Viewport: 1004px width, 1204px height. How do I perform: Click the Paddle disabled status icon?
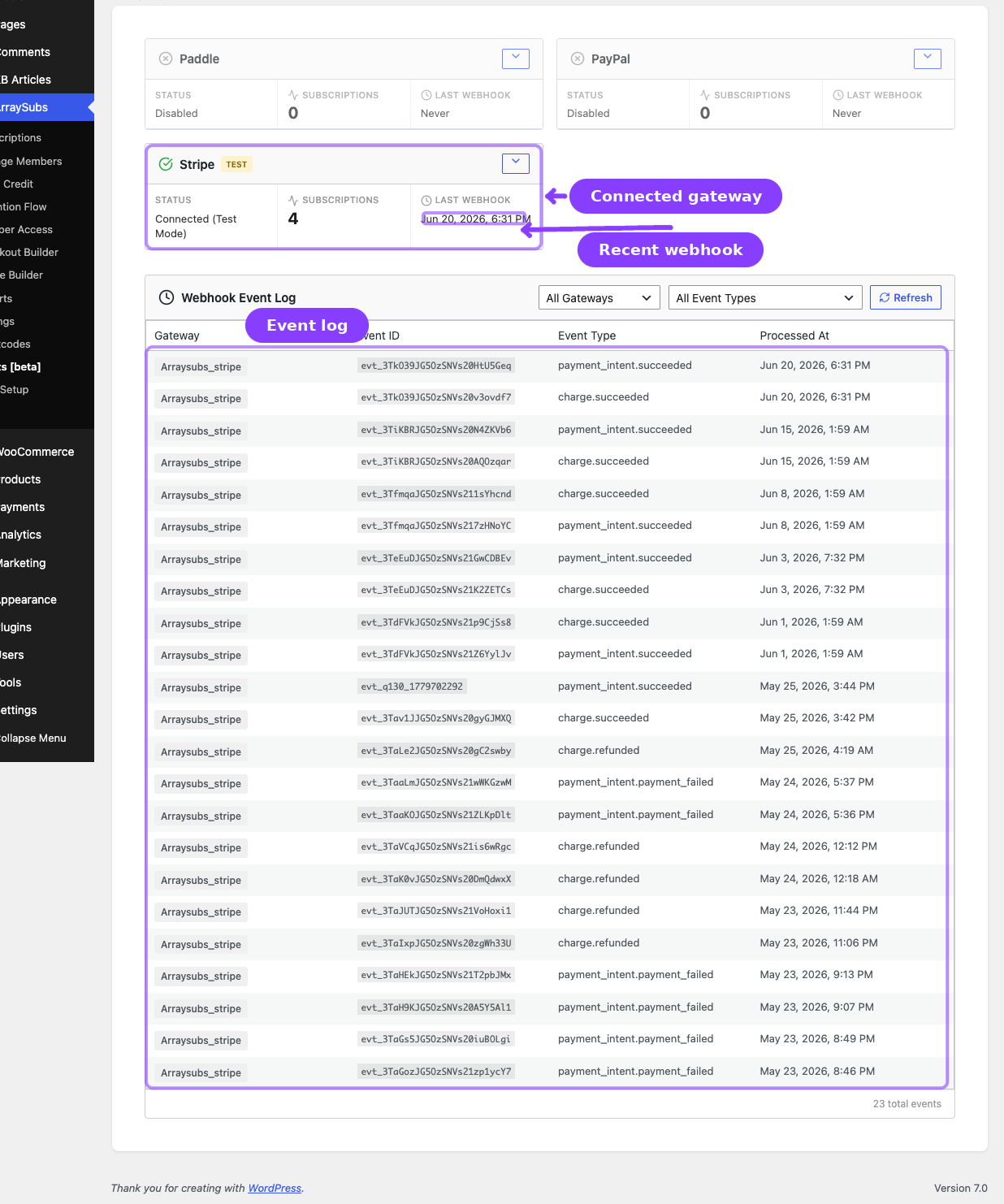click(x=166, y=58)
